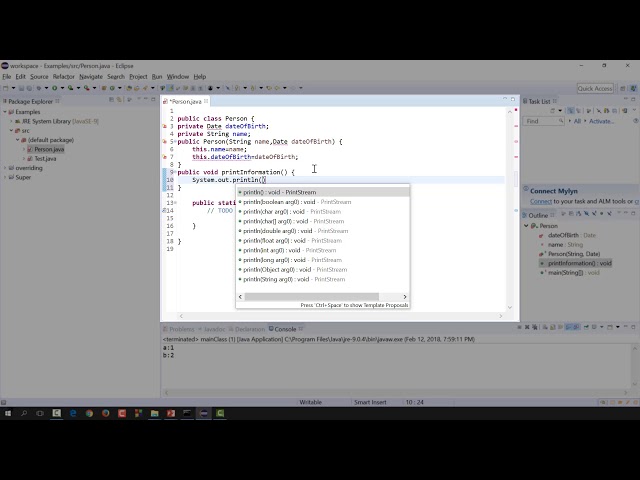Click the Coverage run toolbar icon

click(70, 88)
